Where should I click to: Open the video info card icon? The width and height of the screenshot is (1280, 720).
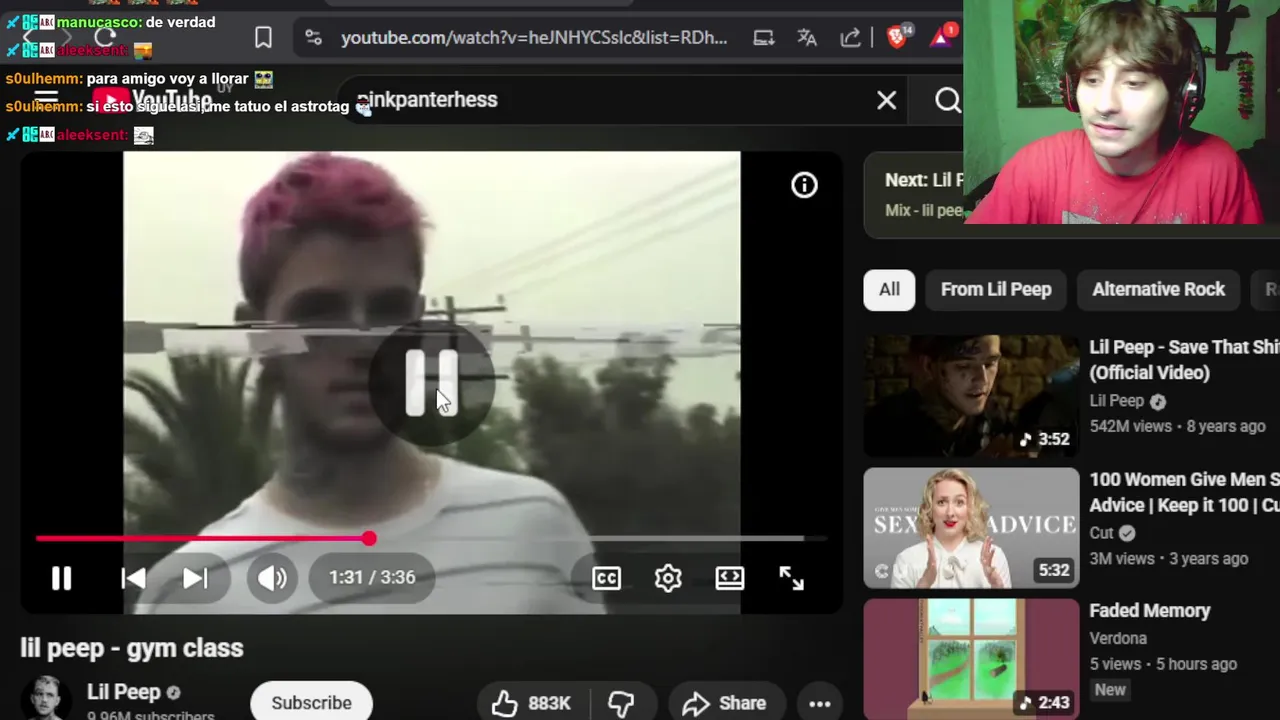coord(804,185)
